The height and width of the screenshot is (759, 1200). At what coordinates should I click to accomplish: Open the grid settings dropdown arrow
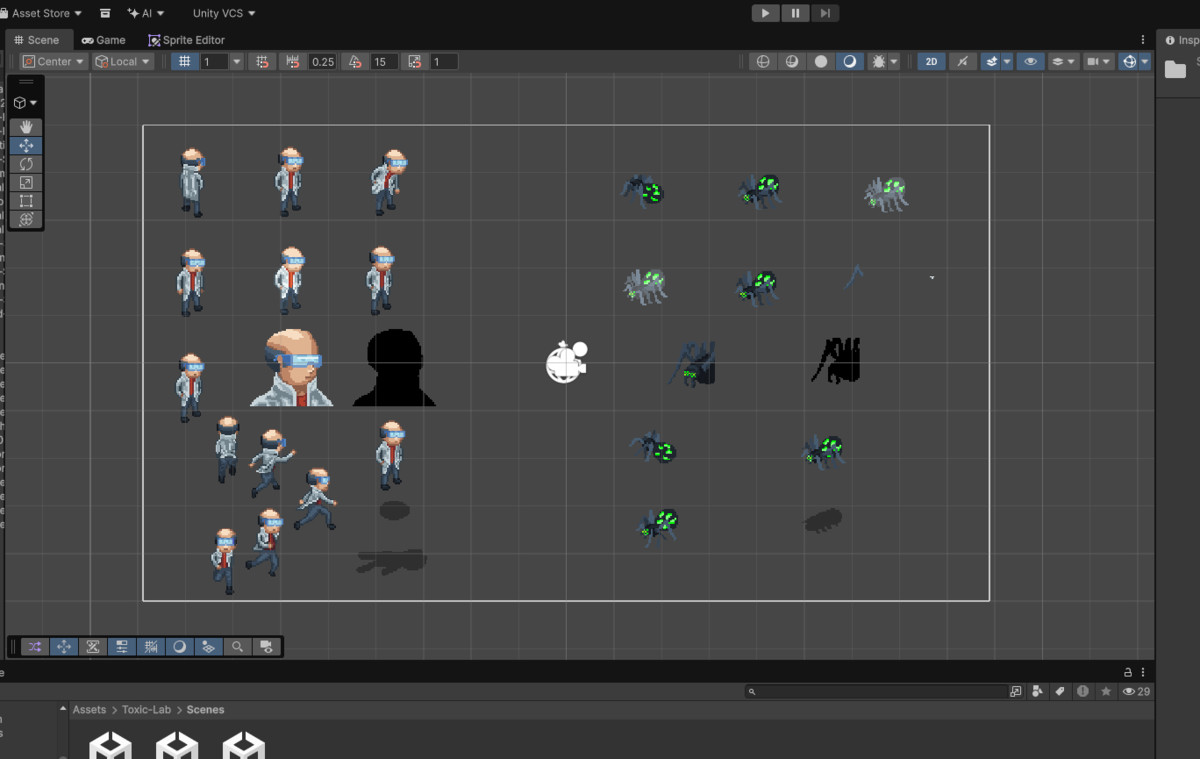237,62
